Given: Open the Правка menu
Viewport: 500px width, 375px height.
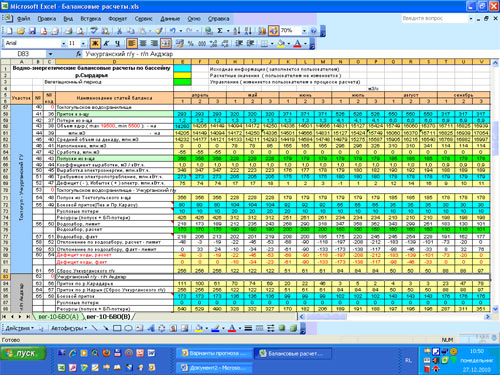Looking at the screenshot, I should tap(47, 19).
